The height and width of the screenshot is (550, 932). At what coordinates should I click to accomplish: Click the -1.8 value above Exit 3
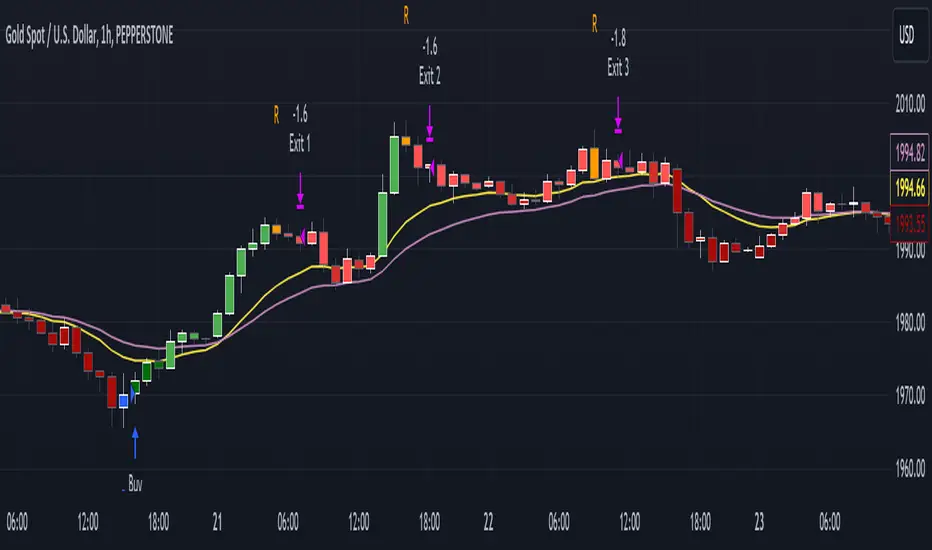(x=618, y=38)
